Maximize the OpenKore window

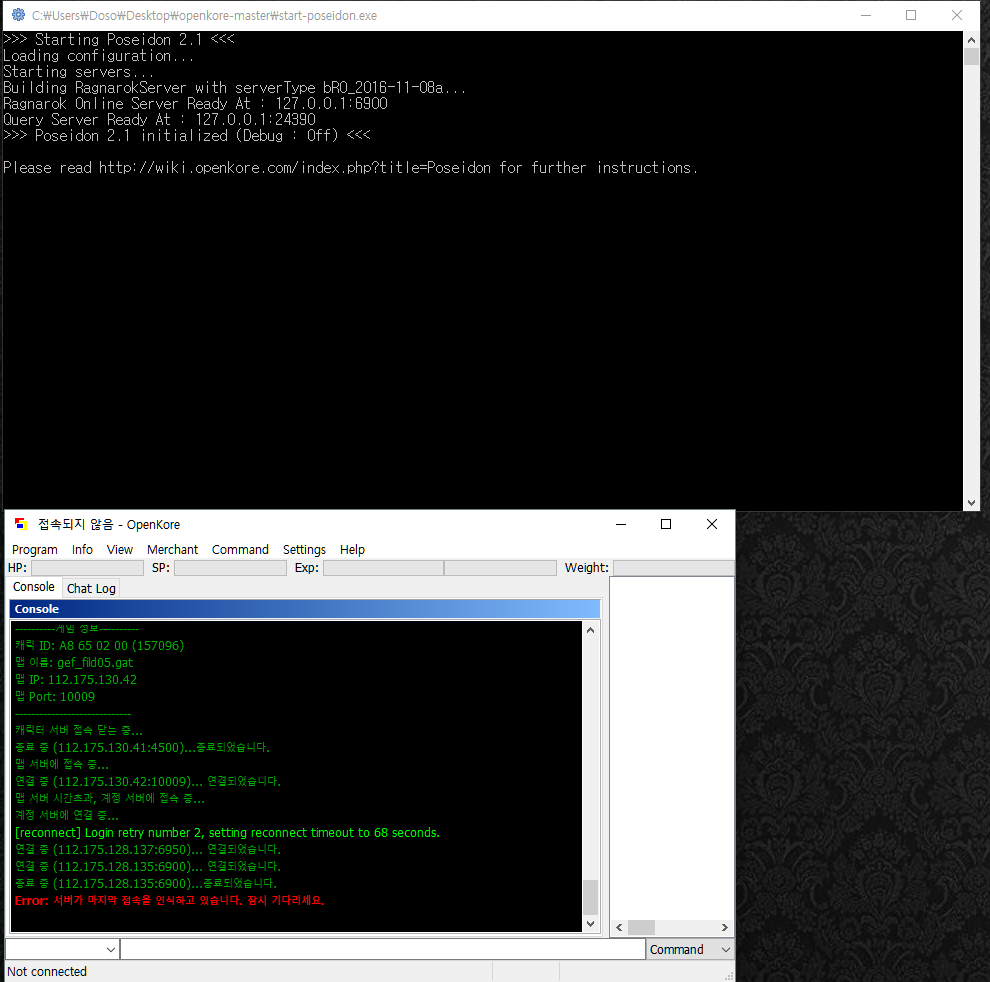(665, 524)
